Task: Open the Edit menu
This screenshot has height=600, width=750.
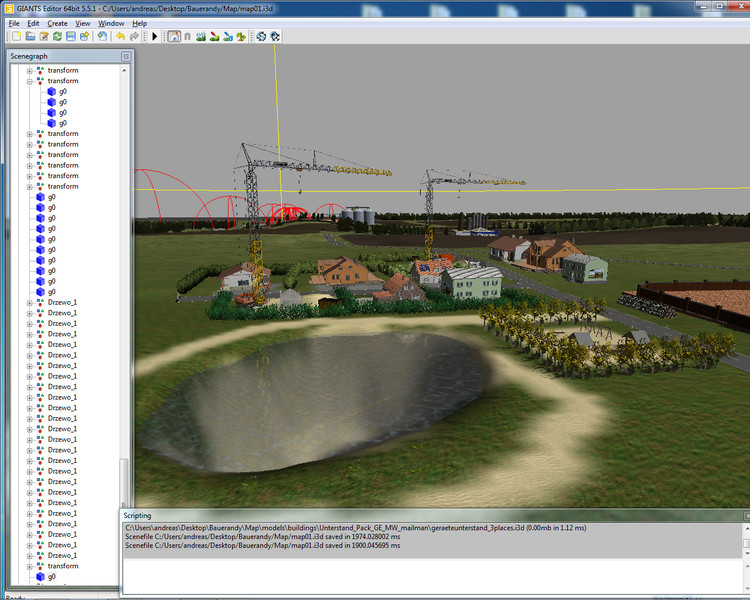Action: pos(33,23)
